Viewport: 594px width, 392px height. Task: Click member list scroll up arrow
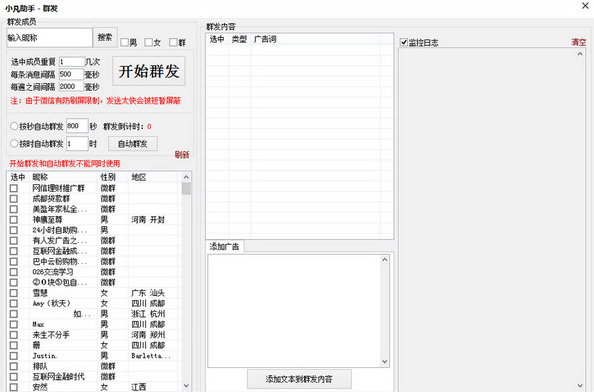186,177
